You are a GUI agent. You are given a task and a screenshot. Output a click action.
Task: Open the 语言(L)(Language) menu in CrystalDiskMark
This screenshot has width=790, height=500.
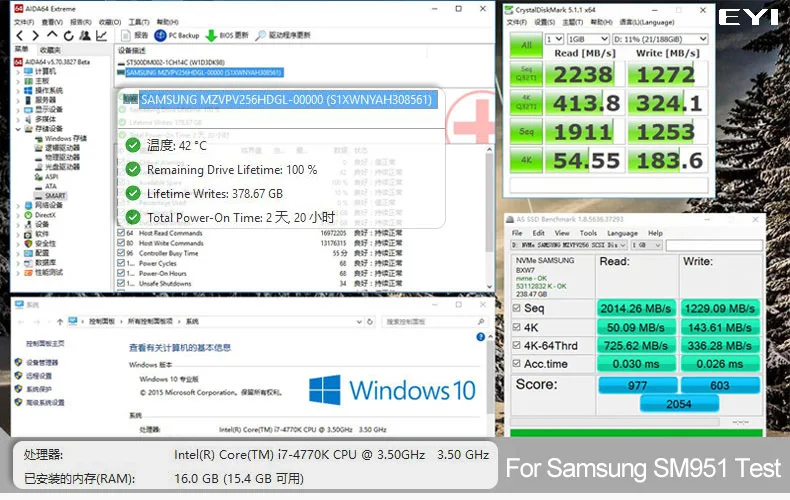coord(646,22)
